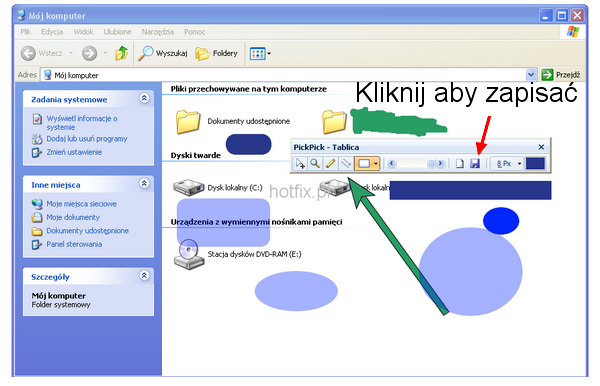Collapse the Szczegóły panel
This screenshot has height=386, width=600.
pyautogui.click(x=144, y=275)
